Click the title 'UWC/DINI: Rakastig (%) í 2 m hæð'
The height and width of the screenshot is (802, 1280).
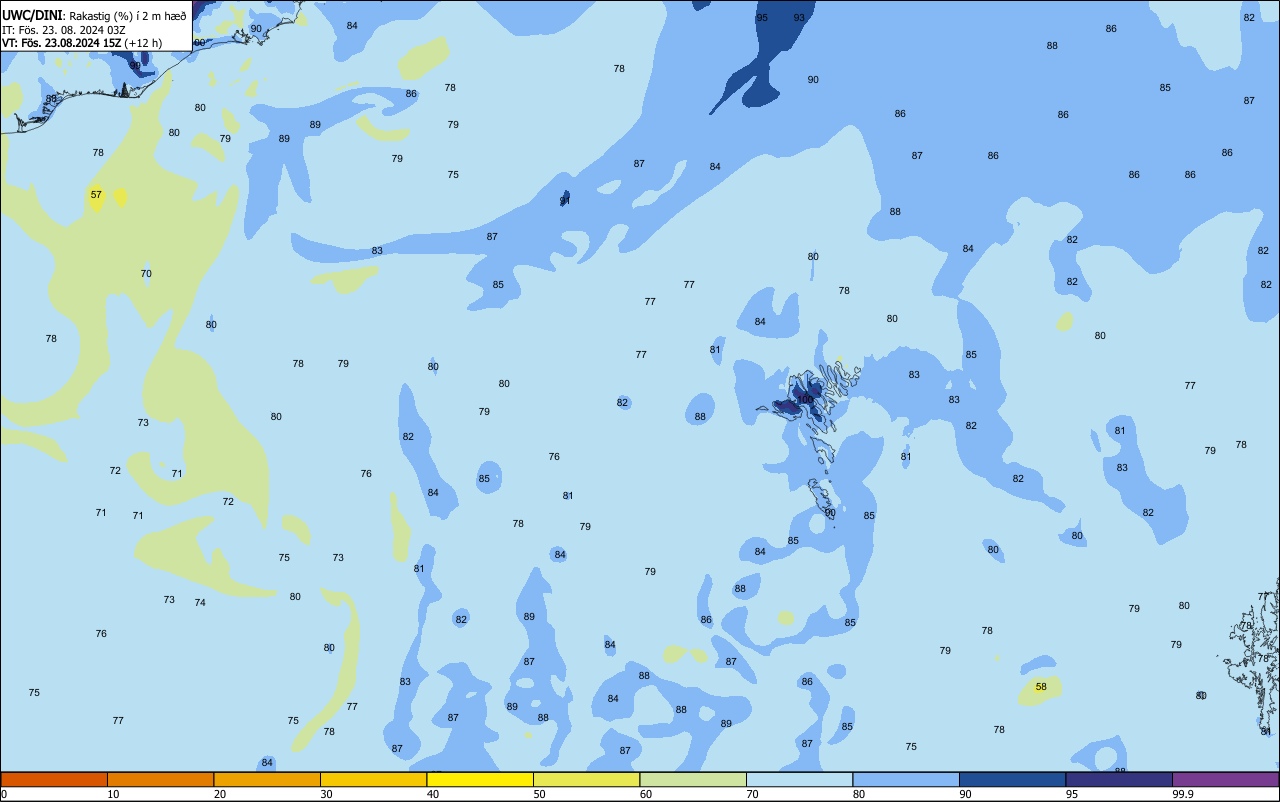(94, 16)
